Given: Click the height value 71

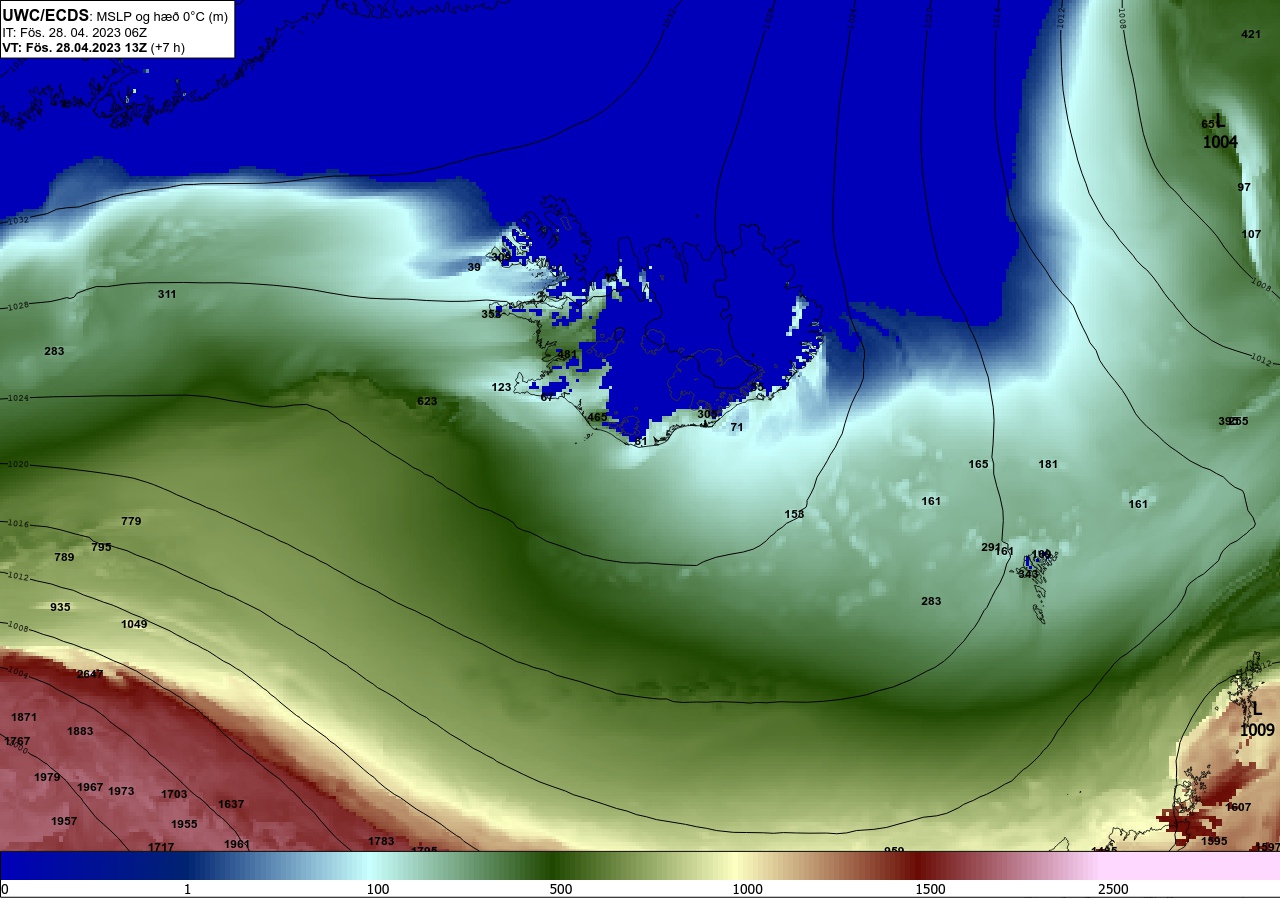Looking at the screenshot, I should click(737, 427).
